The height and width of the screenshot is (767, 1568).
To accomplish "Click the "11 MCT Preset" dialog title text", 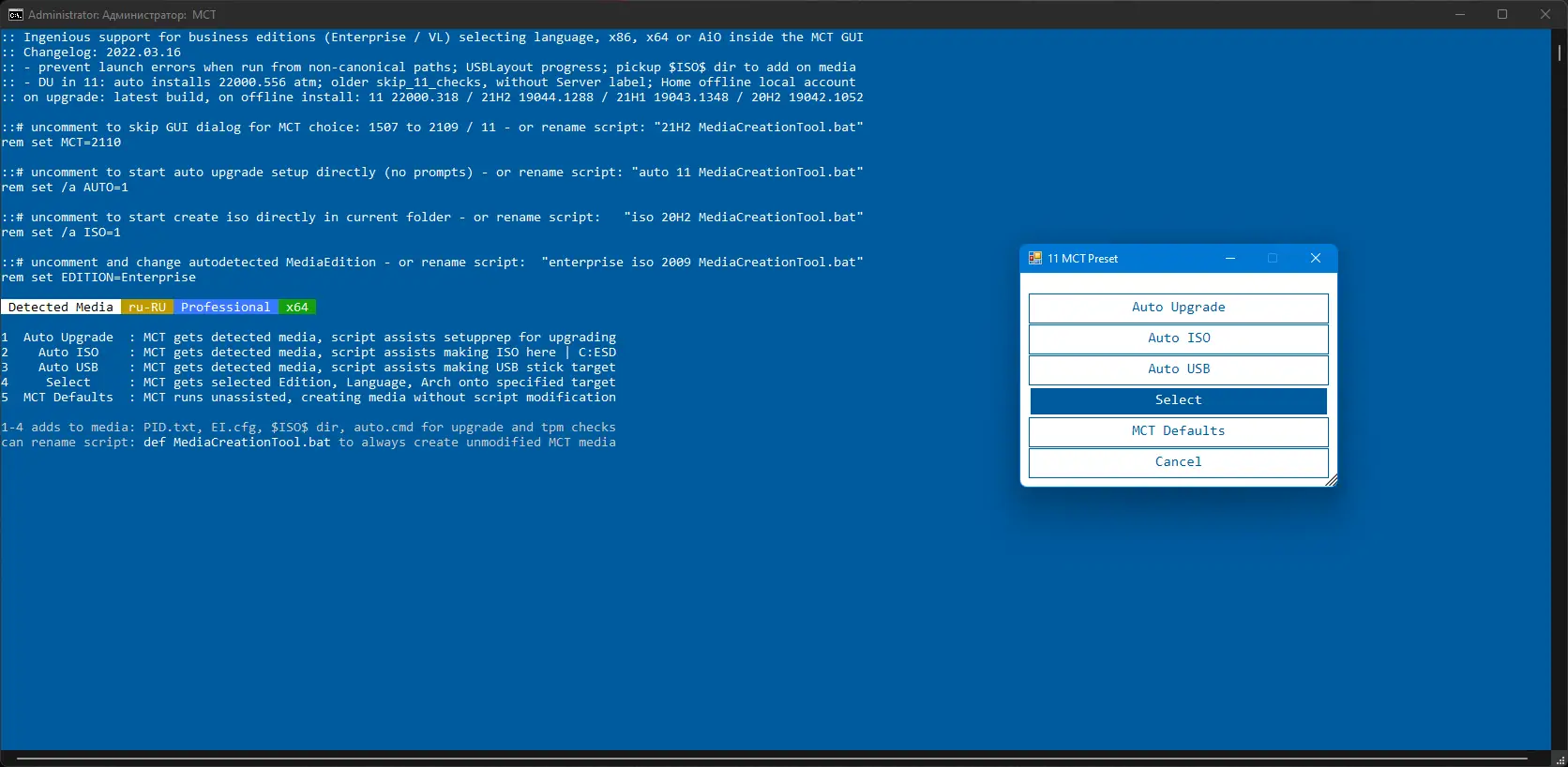I will click(x=1083, y=259).
